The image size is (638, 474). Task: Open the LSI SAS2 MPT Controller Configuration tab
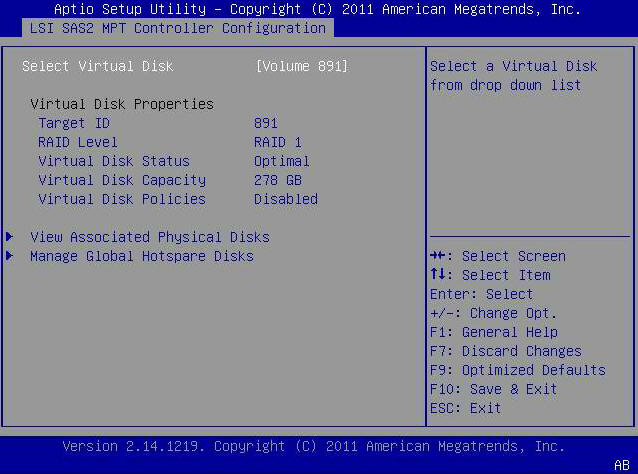click(x=178, y=28)
